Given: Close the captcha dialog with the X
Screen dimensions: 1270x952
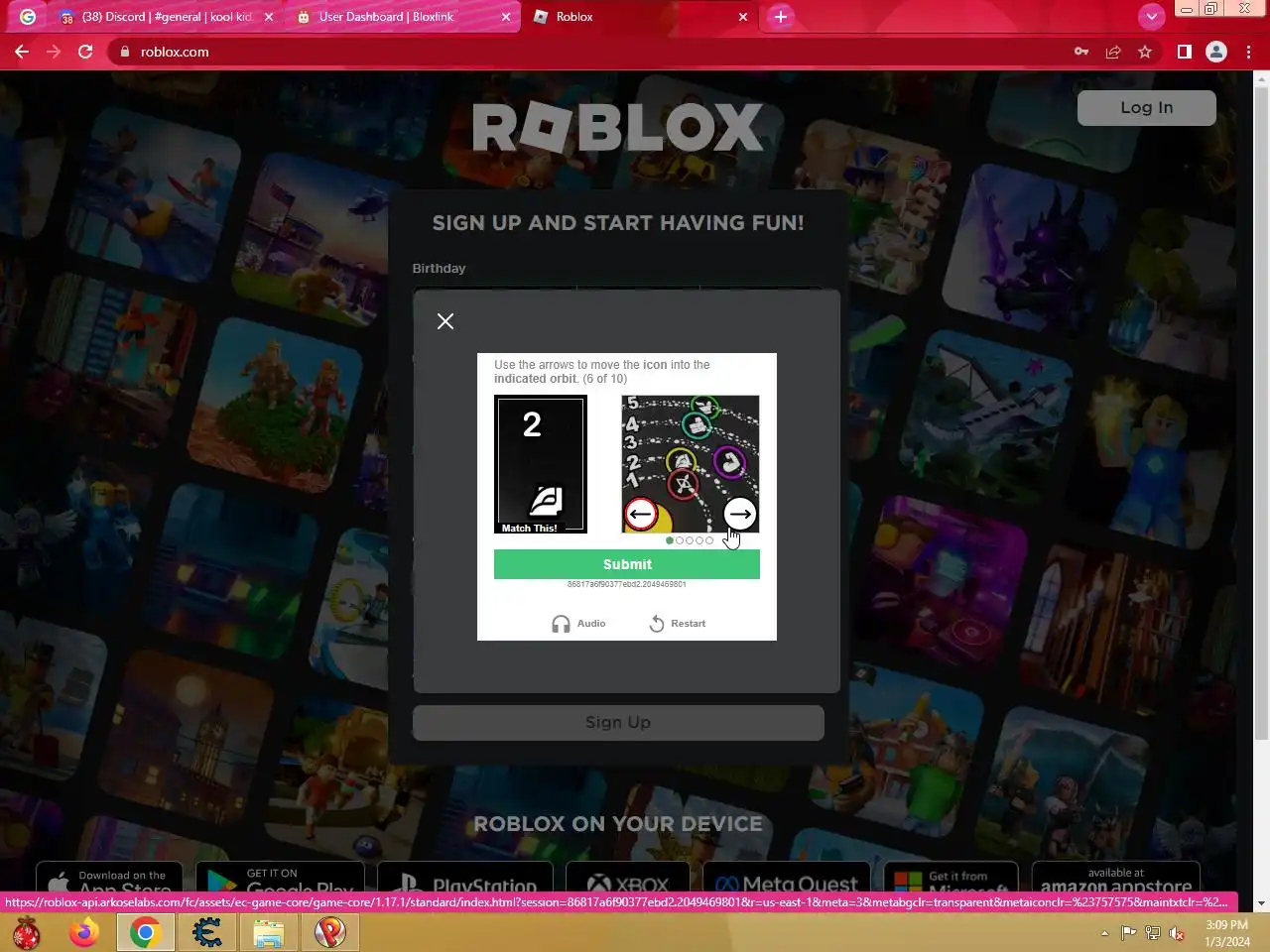Looking at the screenshot, I should 445,321.
